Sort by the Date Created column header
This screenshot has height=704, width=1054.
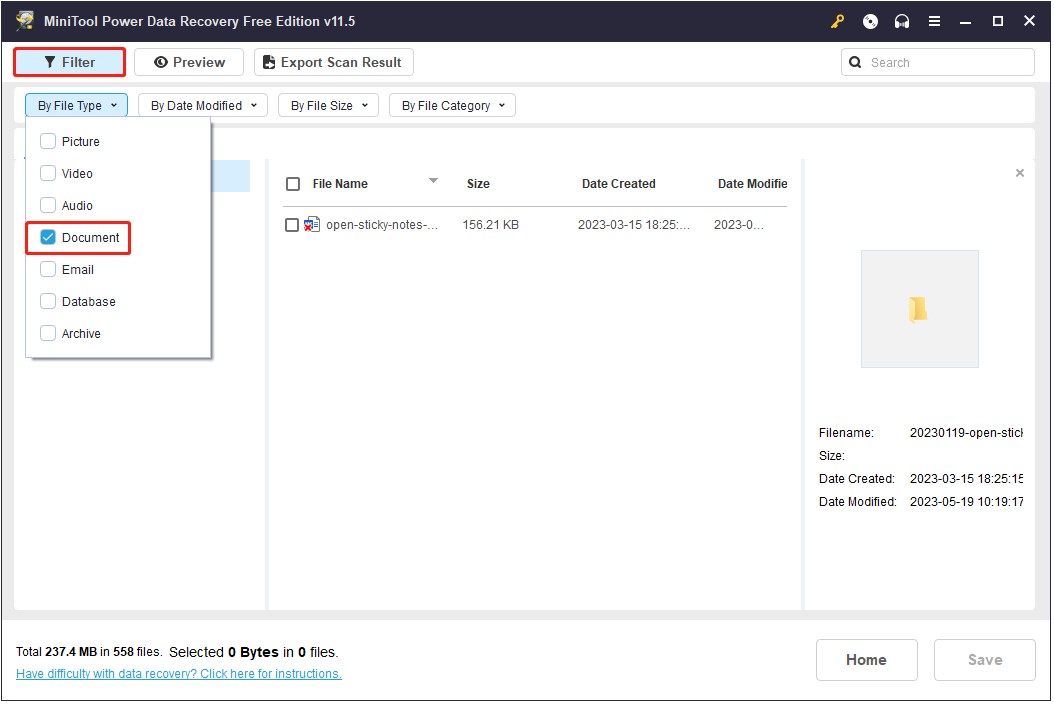(618, 184)
